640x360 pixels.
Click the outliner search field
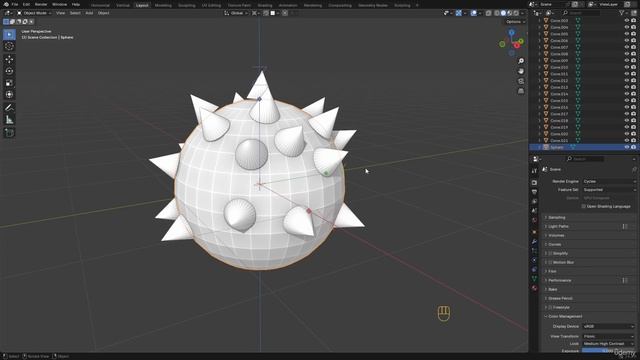[x=581, y=13]
